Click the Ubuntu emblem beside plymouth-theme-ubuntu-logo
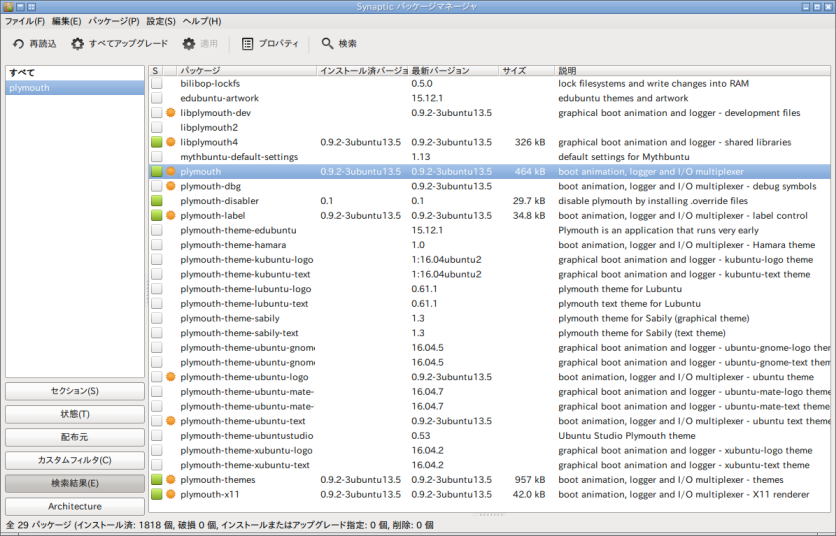The width and height of the screenshot is (836, 536). pyautogui.click(x=171, y=377)
